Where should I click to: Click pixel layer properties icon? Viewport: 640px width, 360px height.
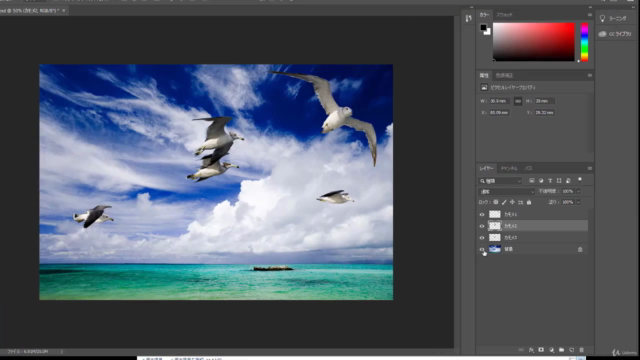click(484, 87)
